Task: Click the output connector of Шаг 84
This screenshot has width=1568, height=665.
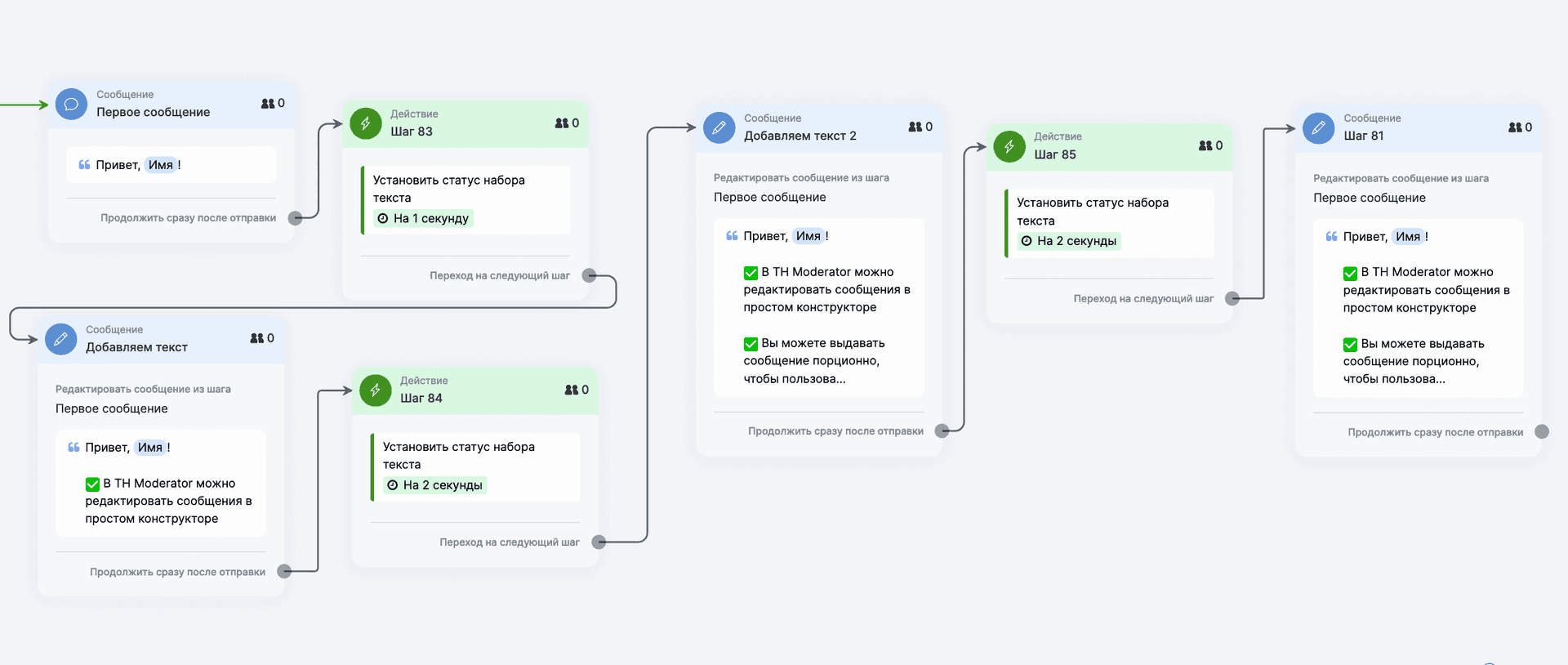Action: (x=599, y=542)
